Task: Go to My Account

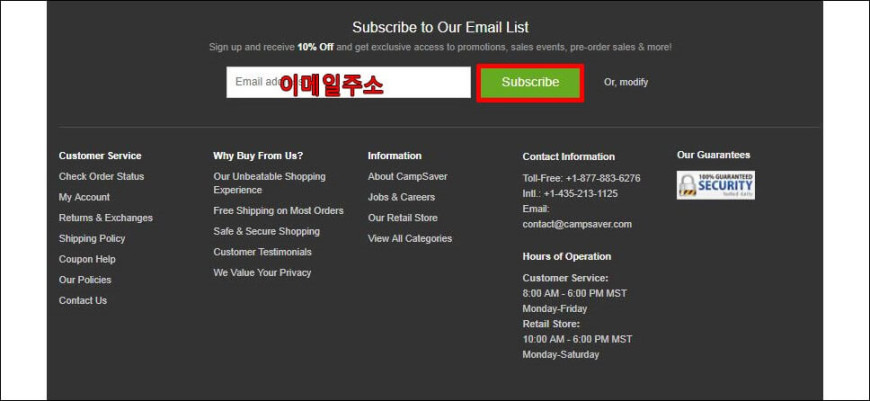Action: 84,197
